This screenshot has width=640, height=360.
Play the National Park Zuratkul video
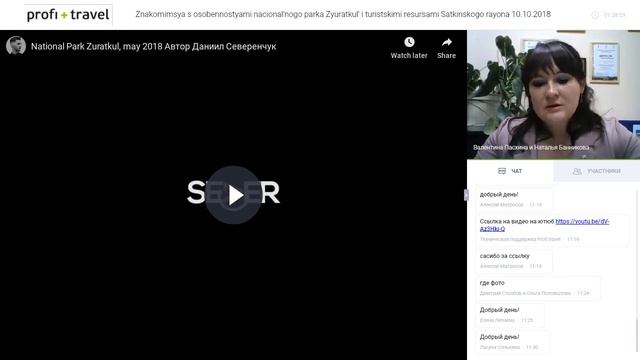233,195
